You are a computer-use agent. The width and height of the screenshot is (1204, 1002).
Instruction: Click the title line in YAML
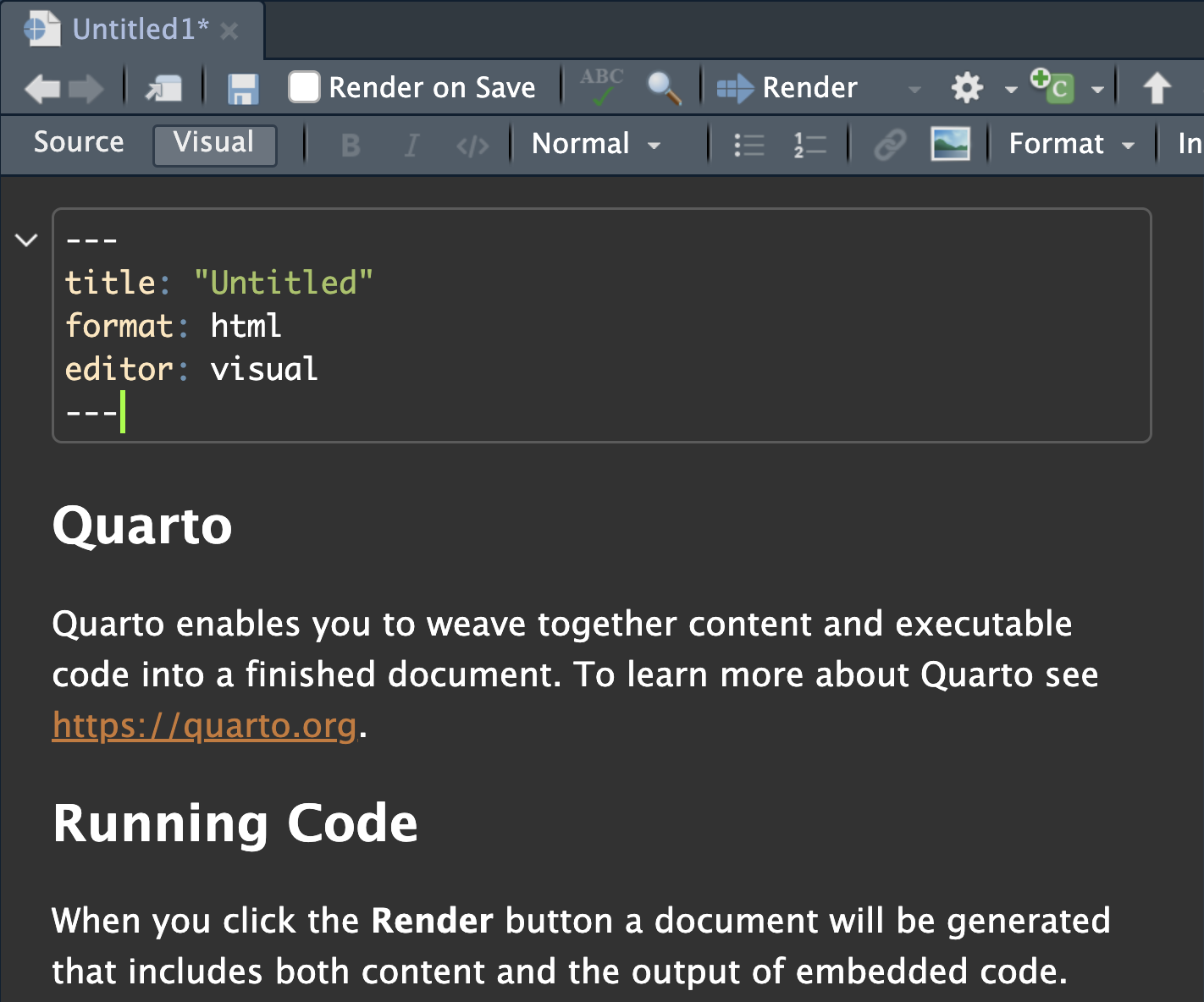pyautogui.click(x=219, y=283)
